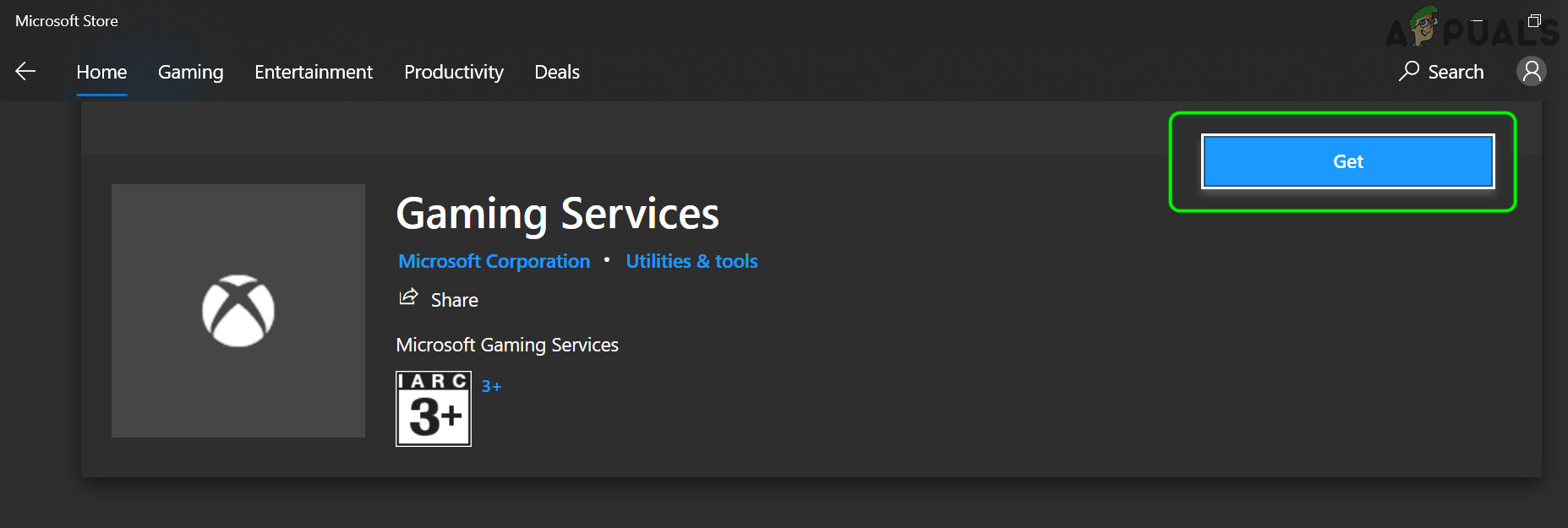Image resolution: width=1568 pixels, height=528 pixels.
Task: Open the Entertainment tab
Action: coord(314,73)
